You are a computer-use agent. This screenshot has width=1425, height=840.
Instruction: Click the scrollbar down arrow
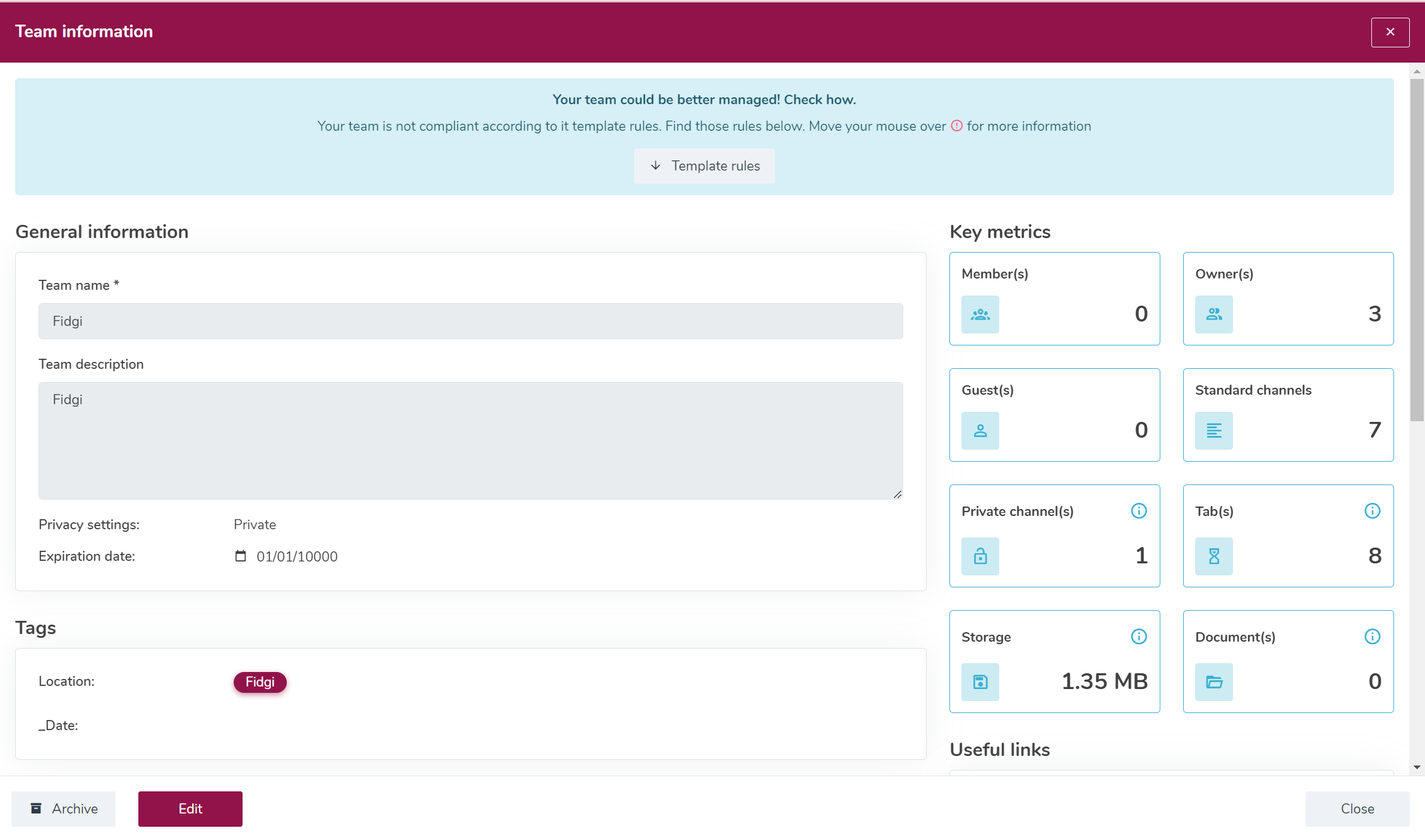(1417, 767)
